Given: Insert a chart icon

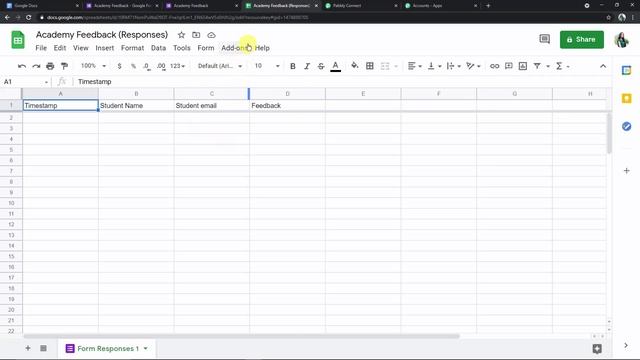Looking at the screenshot, I should [x=523, y=66].
